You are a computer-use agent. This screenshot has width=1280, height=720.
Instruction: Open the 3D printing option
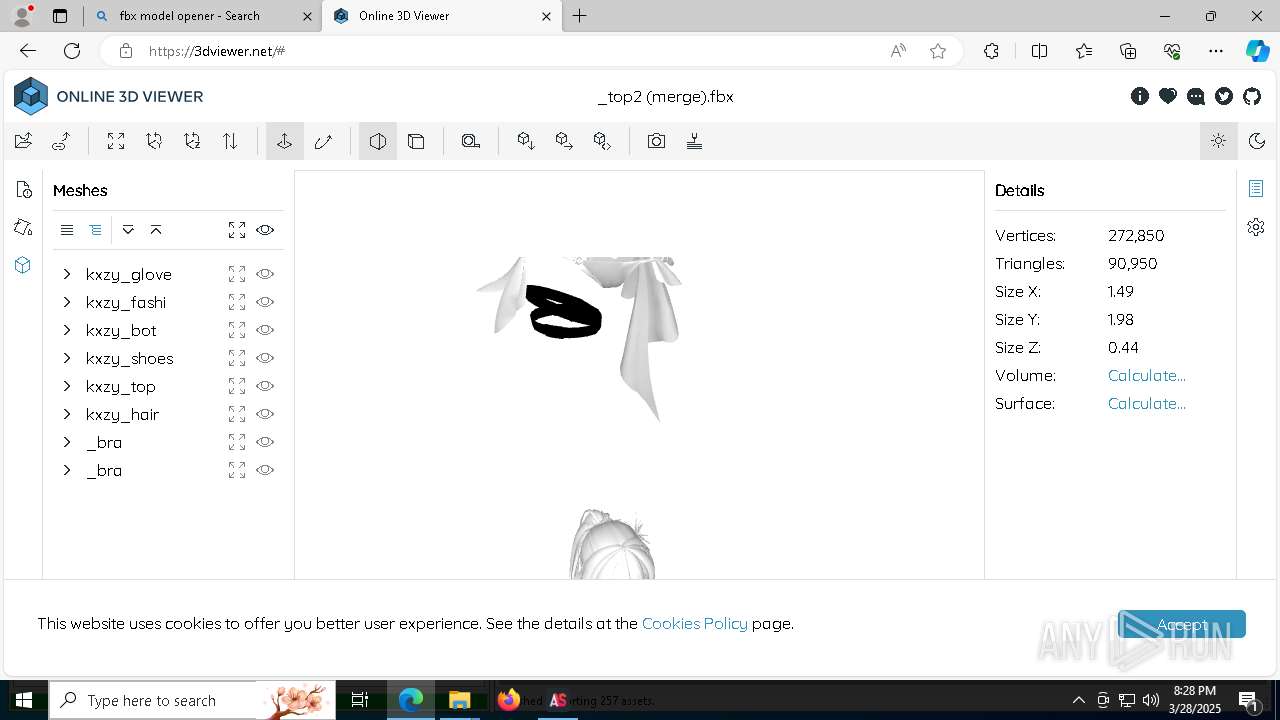tap(694, 141)
